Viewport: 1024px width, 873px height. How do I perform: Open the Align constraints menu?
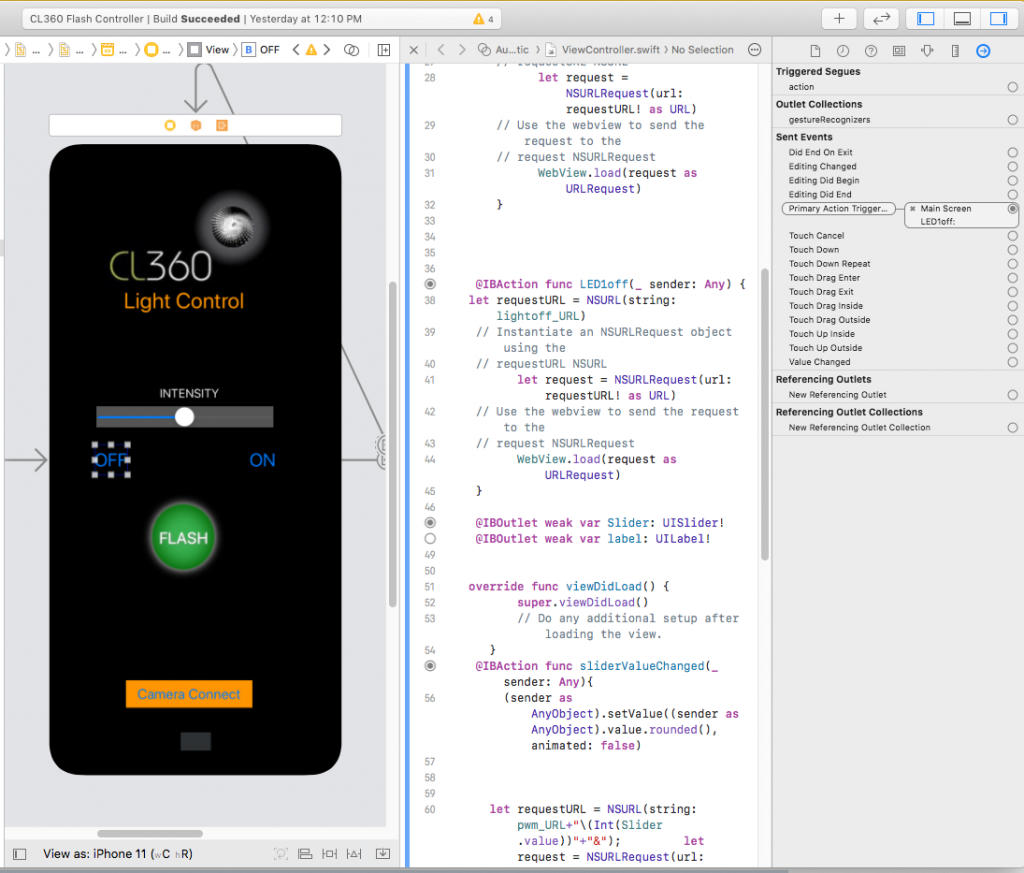pyautogui.click(x=305, y=854)
